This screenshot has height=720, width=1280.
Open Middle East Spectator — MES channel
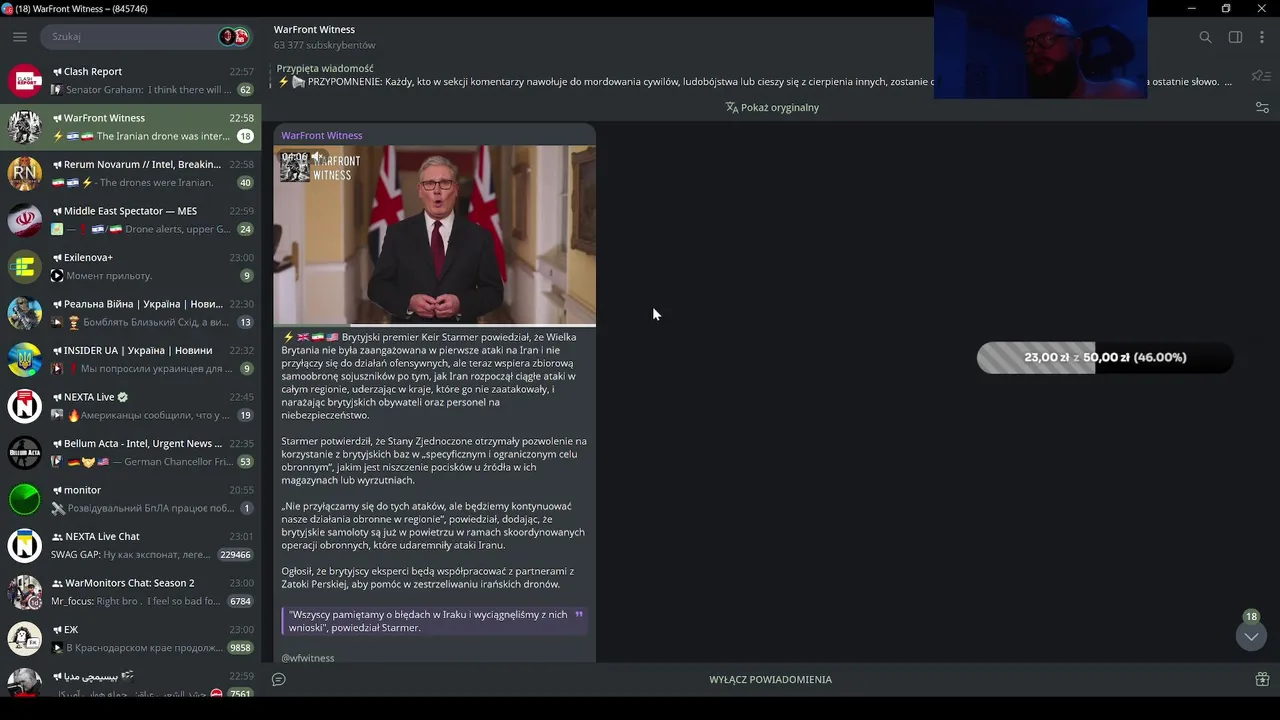click(131, 220)
